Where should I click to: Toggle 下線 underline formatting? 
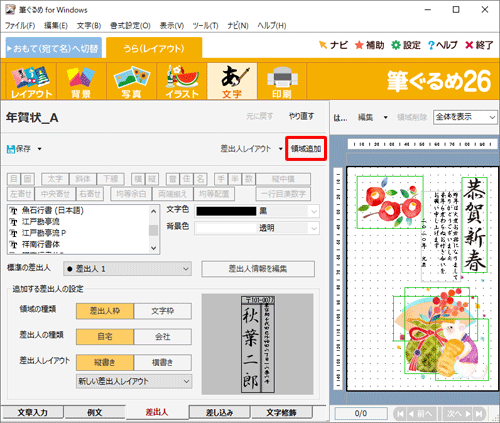pos(110,179)
